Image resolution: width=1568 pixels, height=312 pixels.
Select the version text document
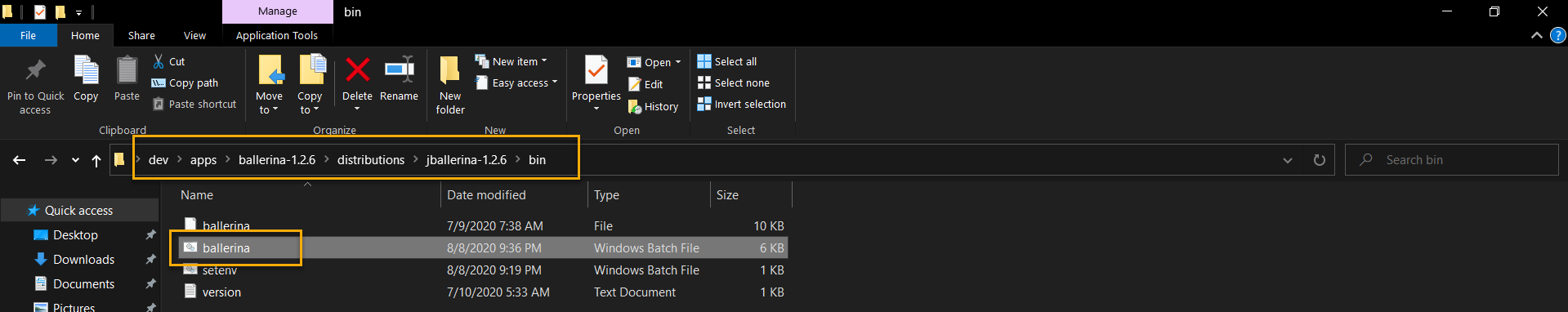pos(483,292)
